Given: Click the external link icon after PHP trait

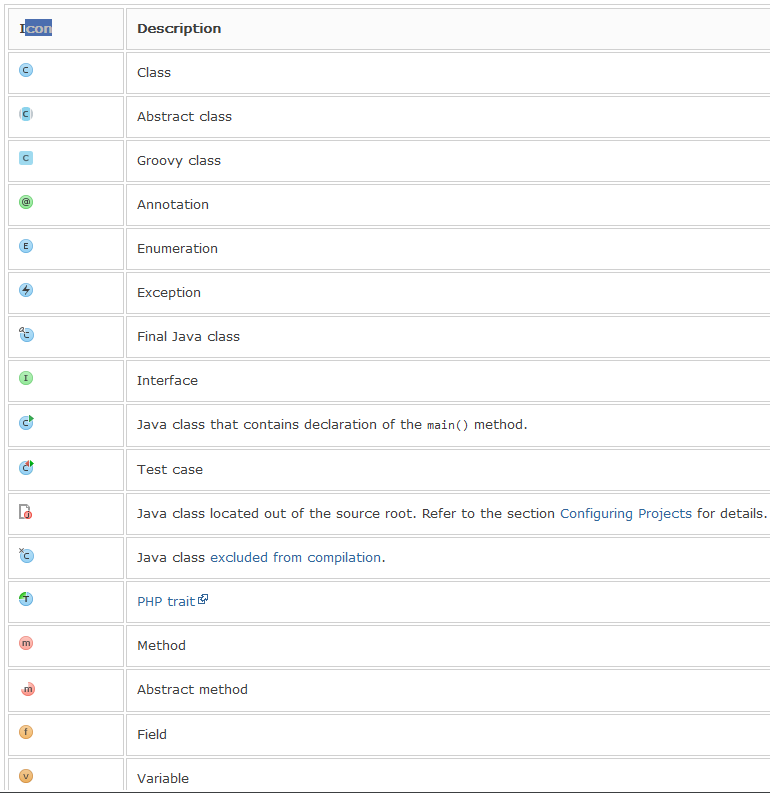Looking at the screenshot, I should coord(203,599).
